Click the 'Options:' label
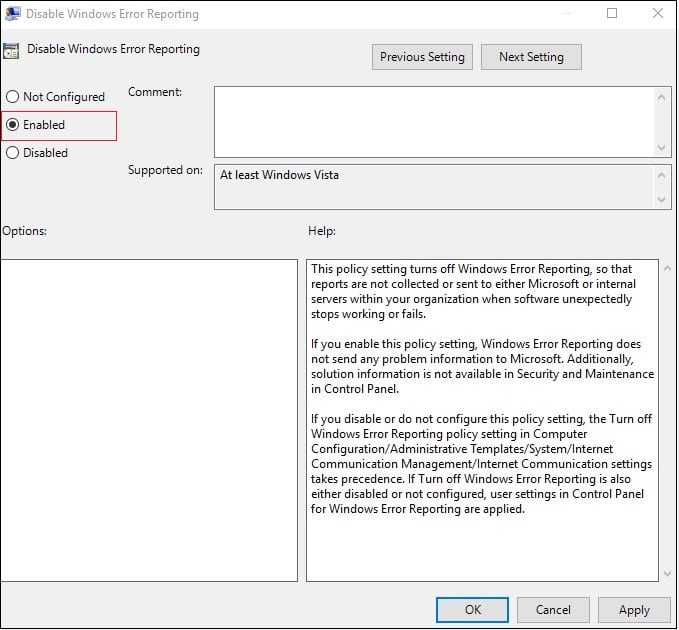This screenshot has width=679, height=630. click(25, 231)
